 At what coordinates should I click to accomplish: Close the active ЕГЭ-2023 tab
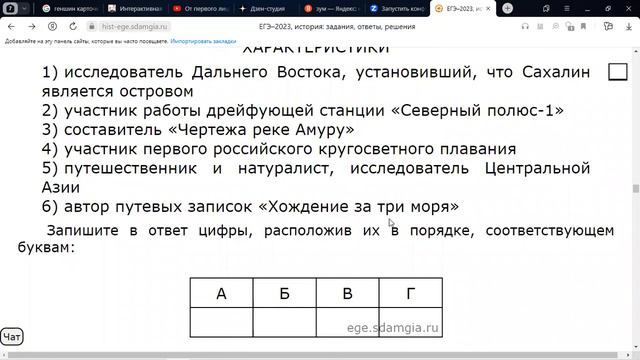488,8
